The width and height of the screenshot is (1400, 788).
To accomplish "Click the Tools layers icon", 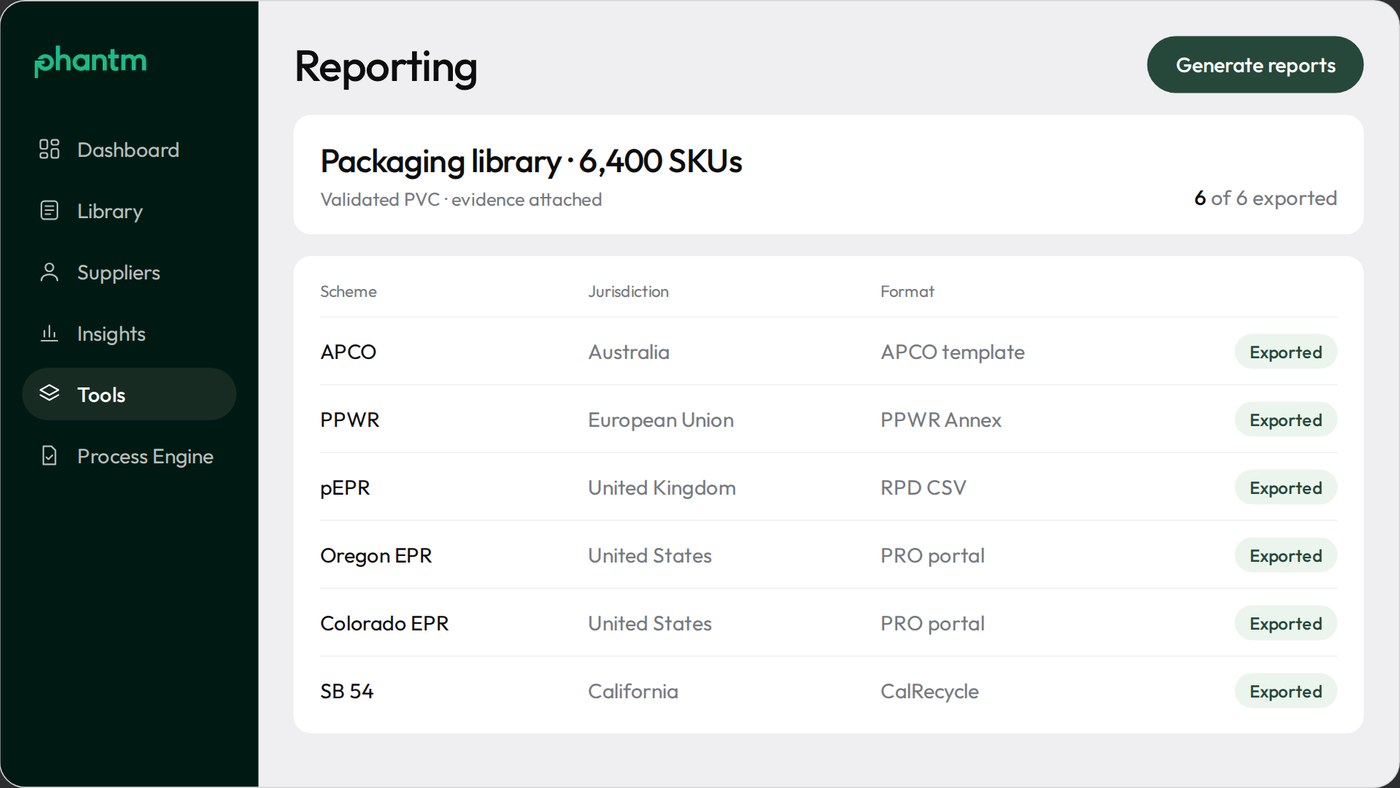I will click(x=49, y=395).
